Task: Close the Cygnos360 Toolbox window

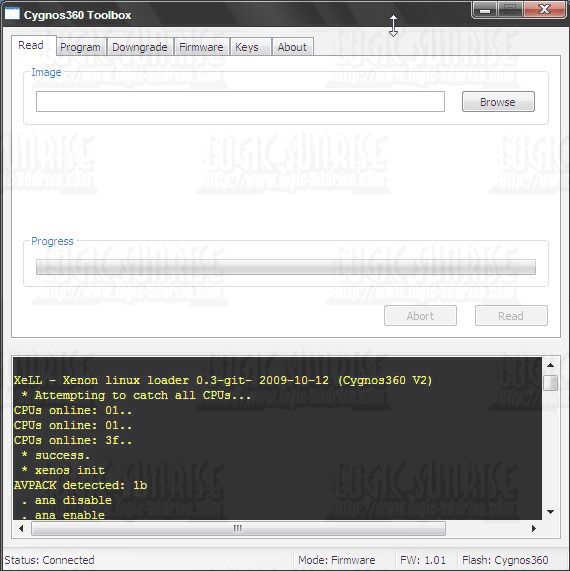Action: tap(545, 9)
